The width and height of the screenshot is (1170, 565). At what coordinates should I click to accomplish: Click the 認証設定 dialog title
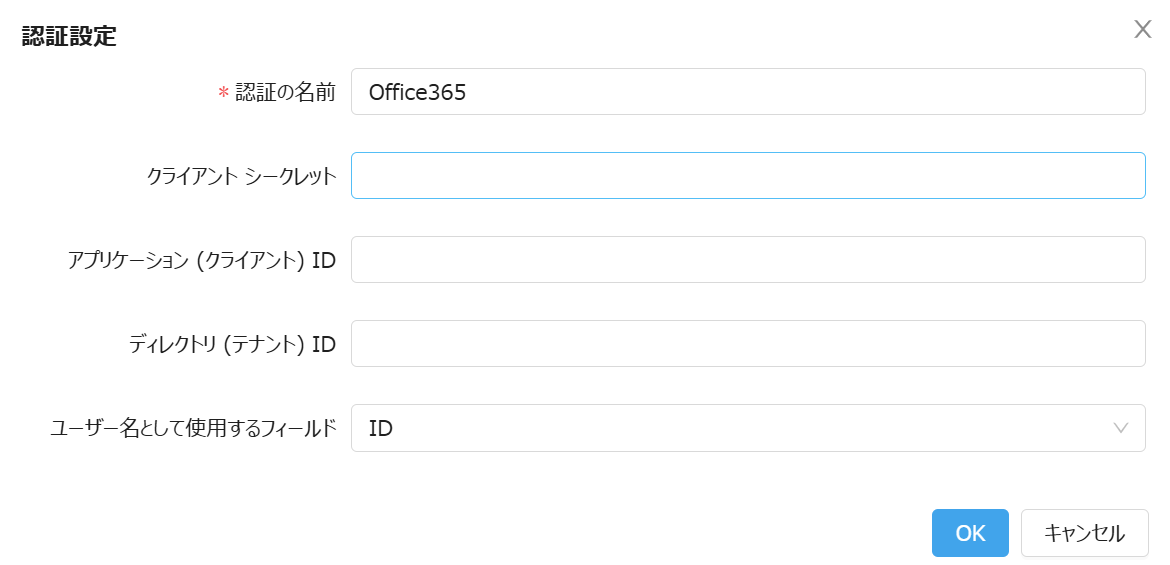click(x=69, y=38)
